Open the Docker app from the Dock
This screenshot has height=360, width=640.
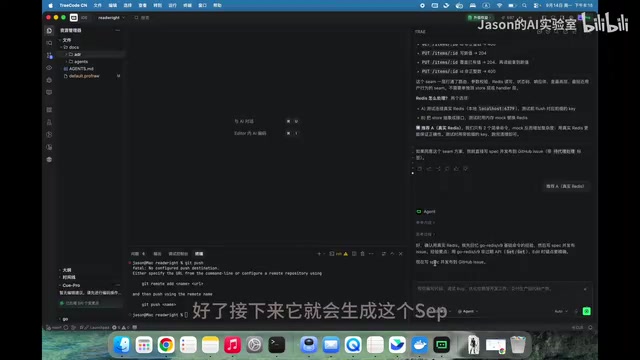point(419,345)
